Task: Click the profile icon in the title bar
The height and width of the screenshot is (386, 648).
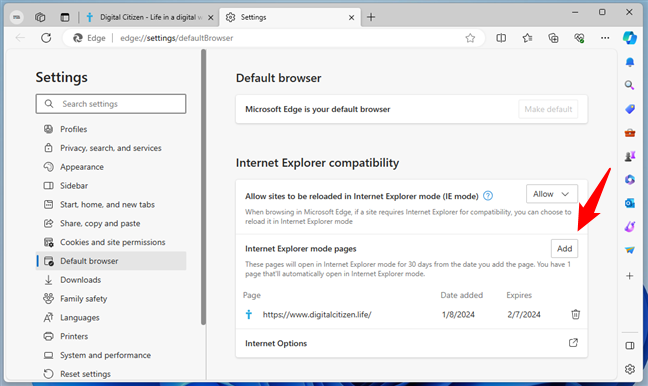Action: (x=17, y=17)
